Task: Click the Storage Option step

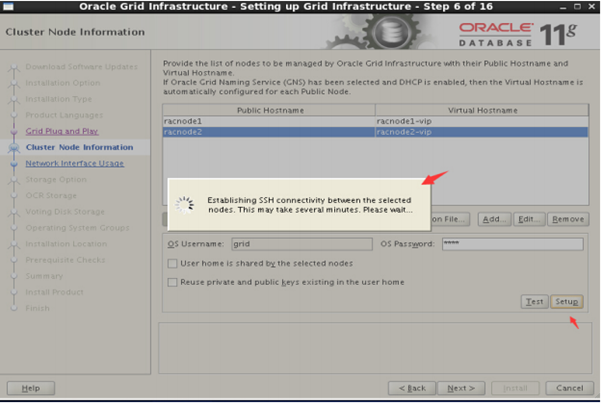Action: coord(56,180)
